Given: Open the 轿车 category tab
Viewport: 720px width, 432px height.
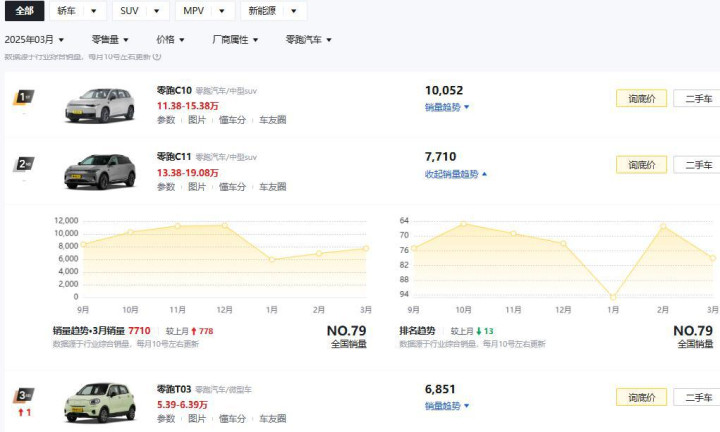Looking at the screenshot, I should pos(67,11).
